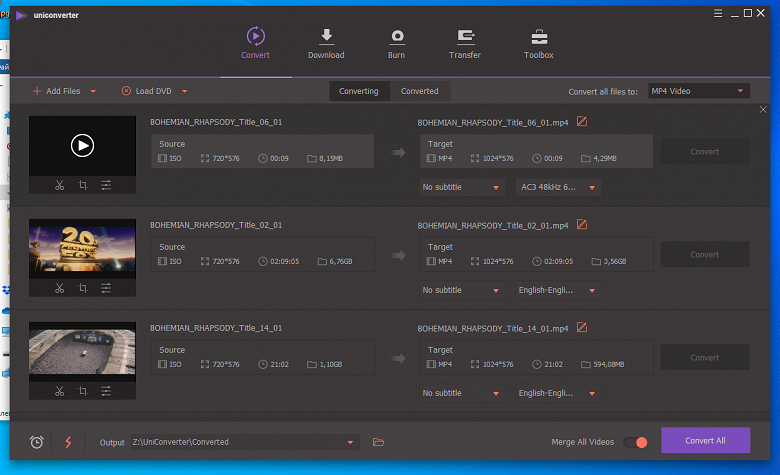The height and width of the screenshot is (475, 780).
Task: Select the Title_14_01 stadium thumbnail
Action: click(x=83, y=352)
